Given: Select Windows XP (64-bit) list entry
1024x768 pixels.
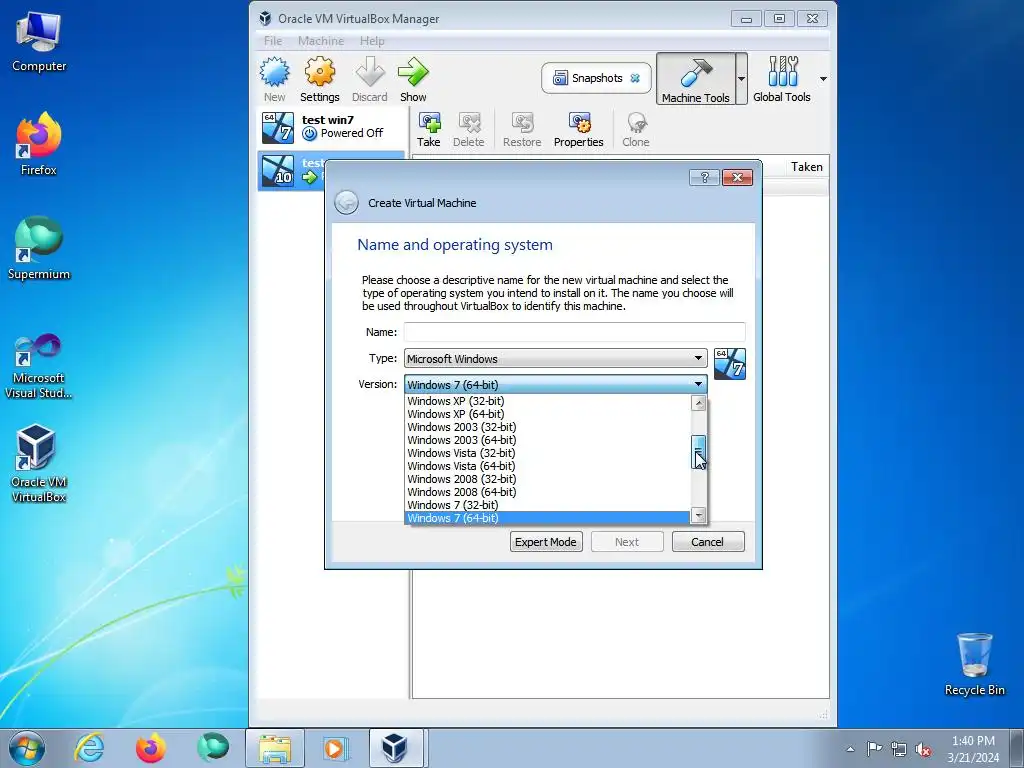Looking at the screenshot, I should pyautogui.click(x=547, y=414).
